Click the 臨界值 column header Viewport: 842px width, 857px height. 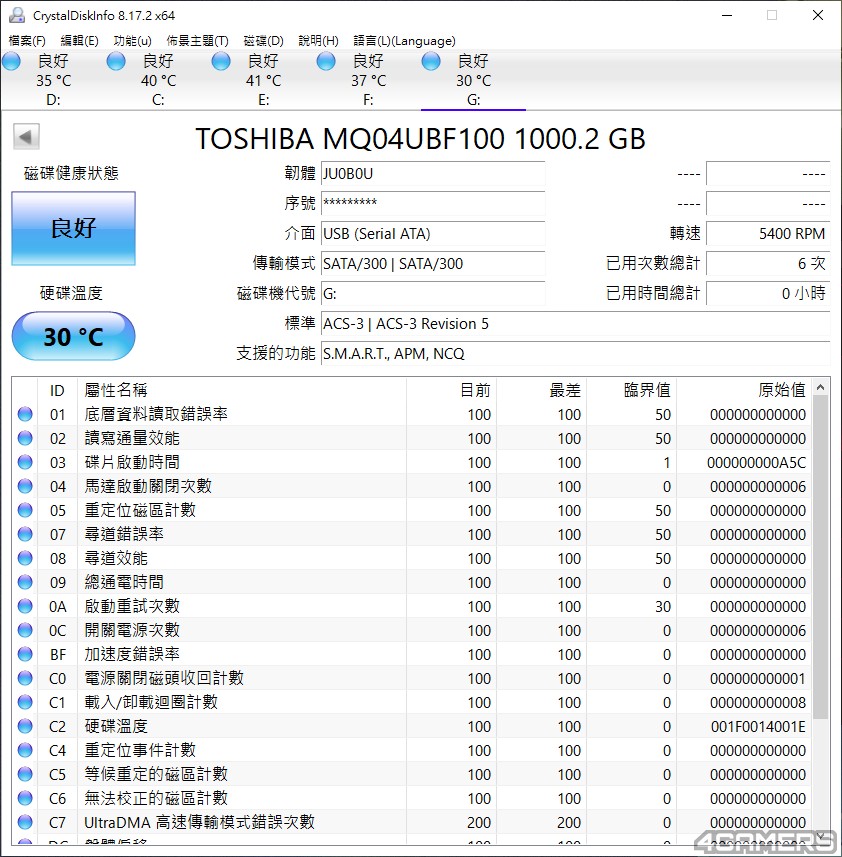click(x=632, y=390)
